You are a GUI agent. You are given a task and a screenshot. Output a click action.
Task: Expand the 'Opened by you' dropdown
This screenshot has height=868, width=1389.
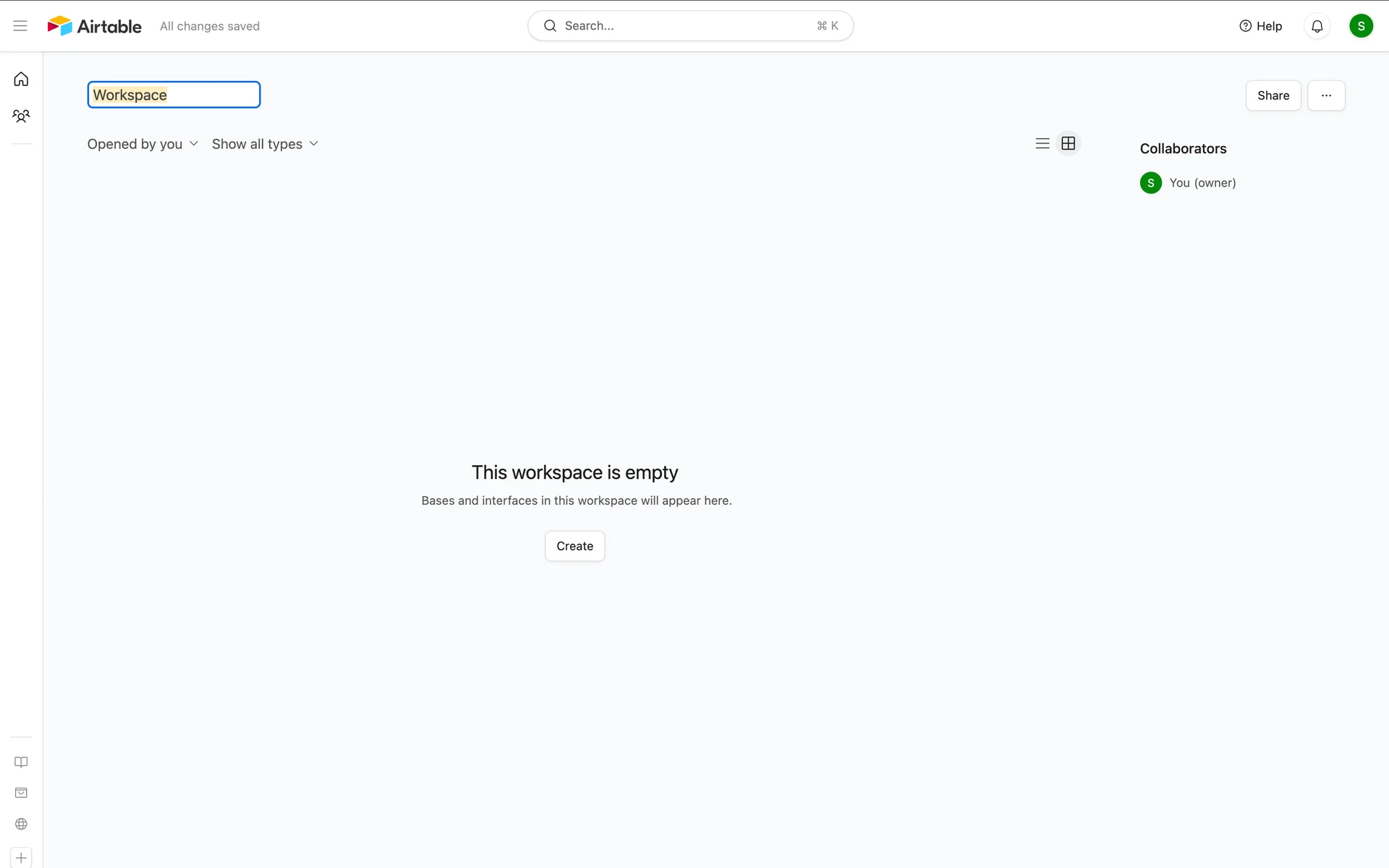[x=143, y=144]
